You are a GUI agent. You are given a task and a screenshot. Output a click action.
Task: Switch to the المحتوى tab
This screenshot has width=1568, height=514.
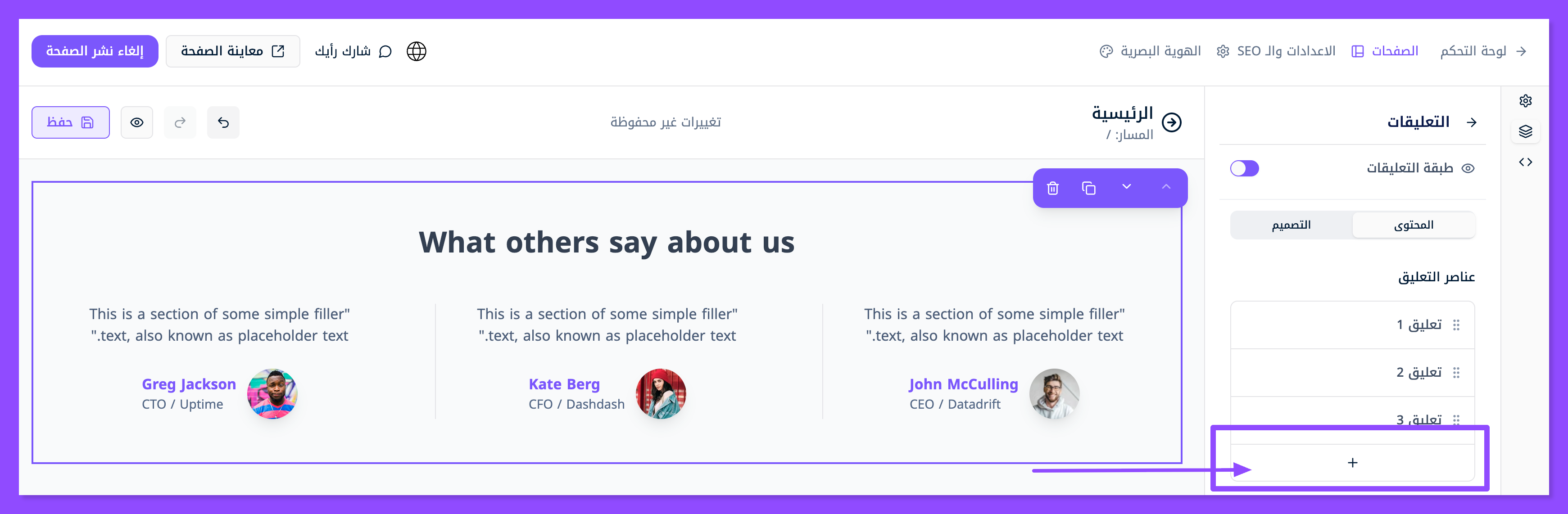point(1414,225)
